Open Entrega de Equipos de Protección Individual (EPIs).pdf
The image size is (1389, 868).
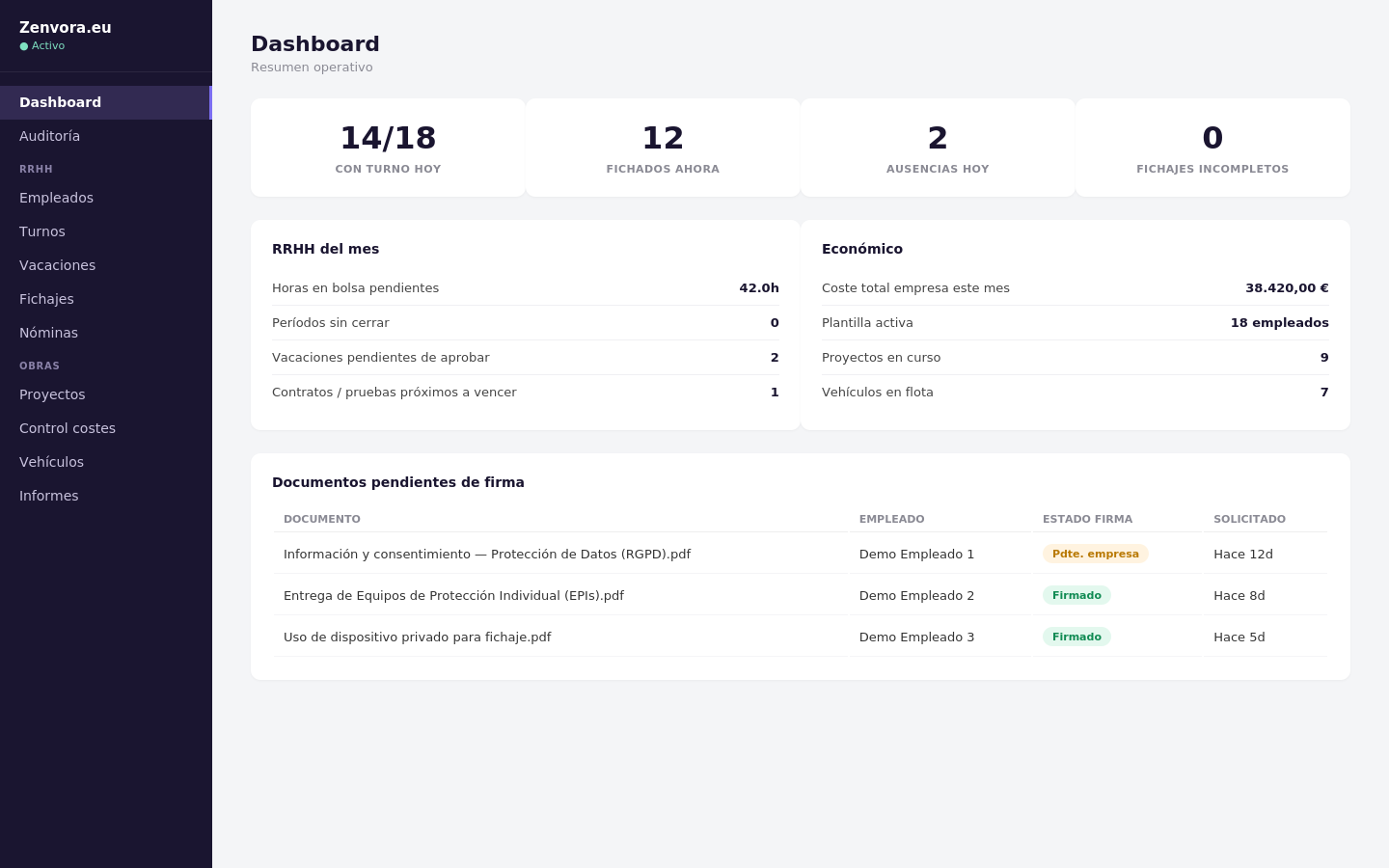[453, 596]
